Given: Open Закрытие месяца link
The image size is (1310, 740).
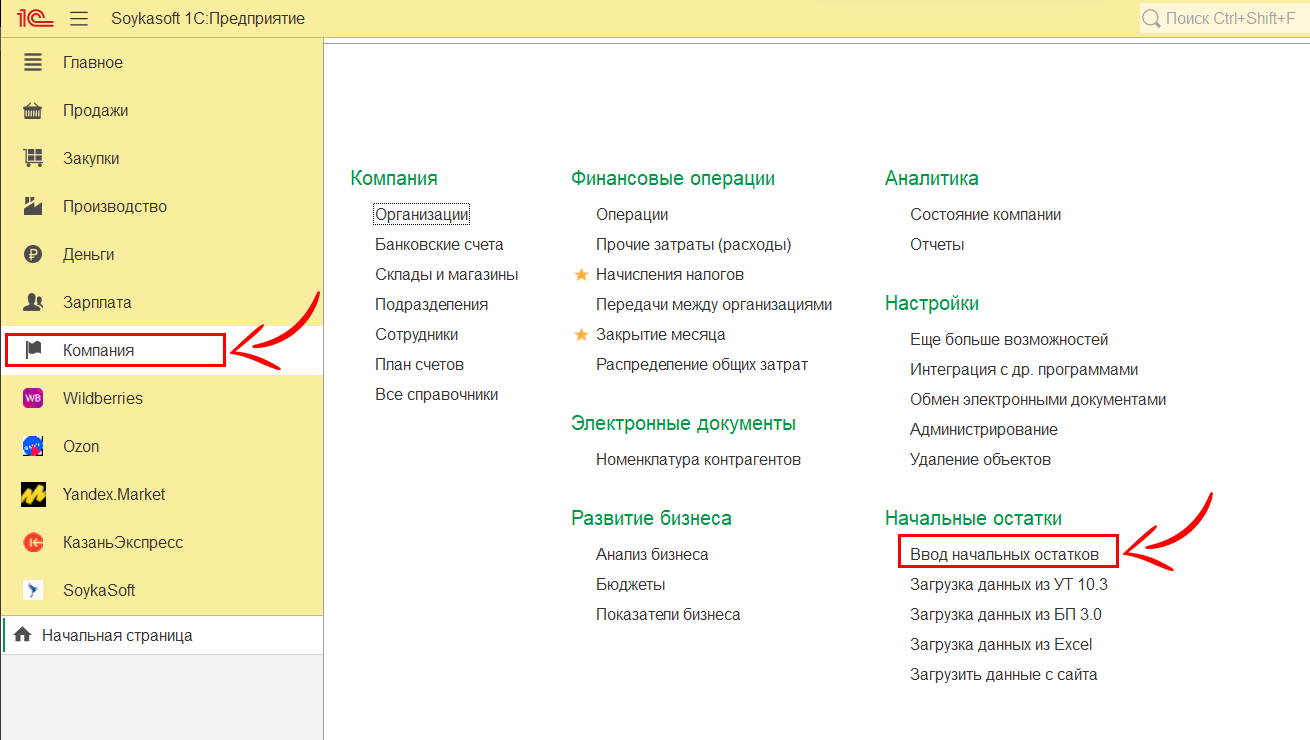Looking at the screenshot, I should click(x=661, y=334).
